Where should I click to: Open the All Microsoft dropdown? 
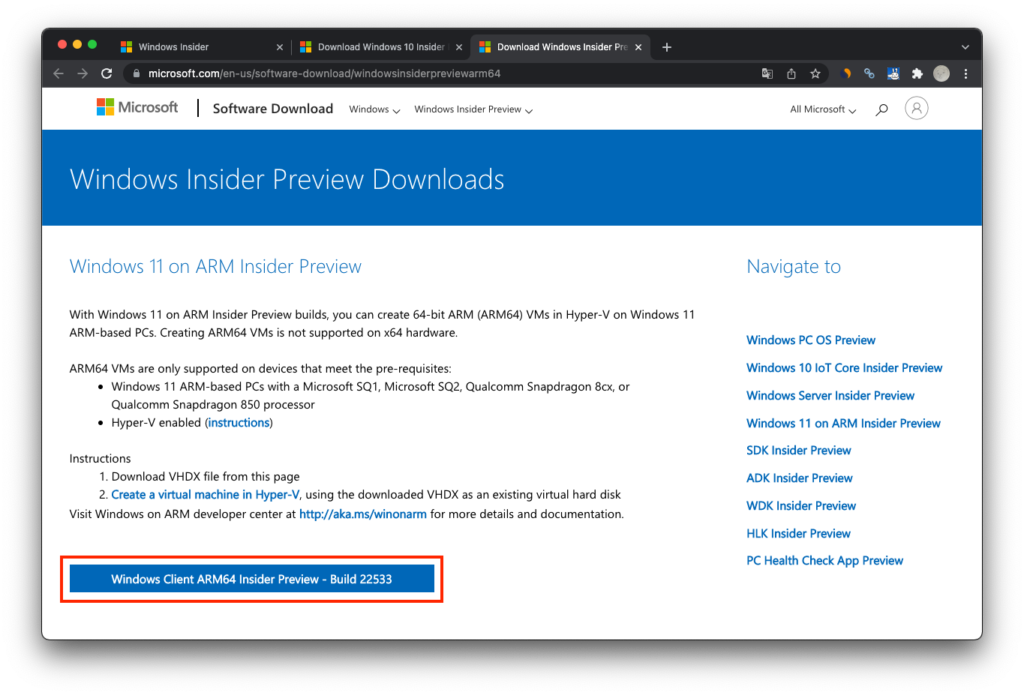pos(822,109)
